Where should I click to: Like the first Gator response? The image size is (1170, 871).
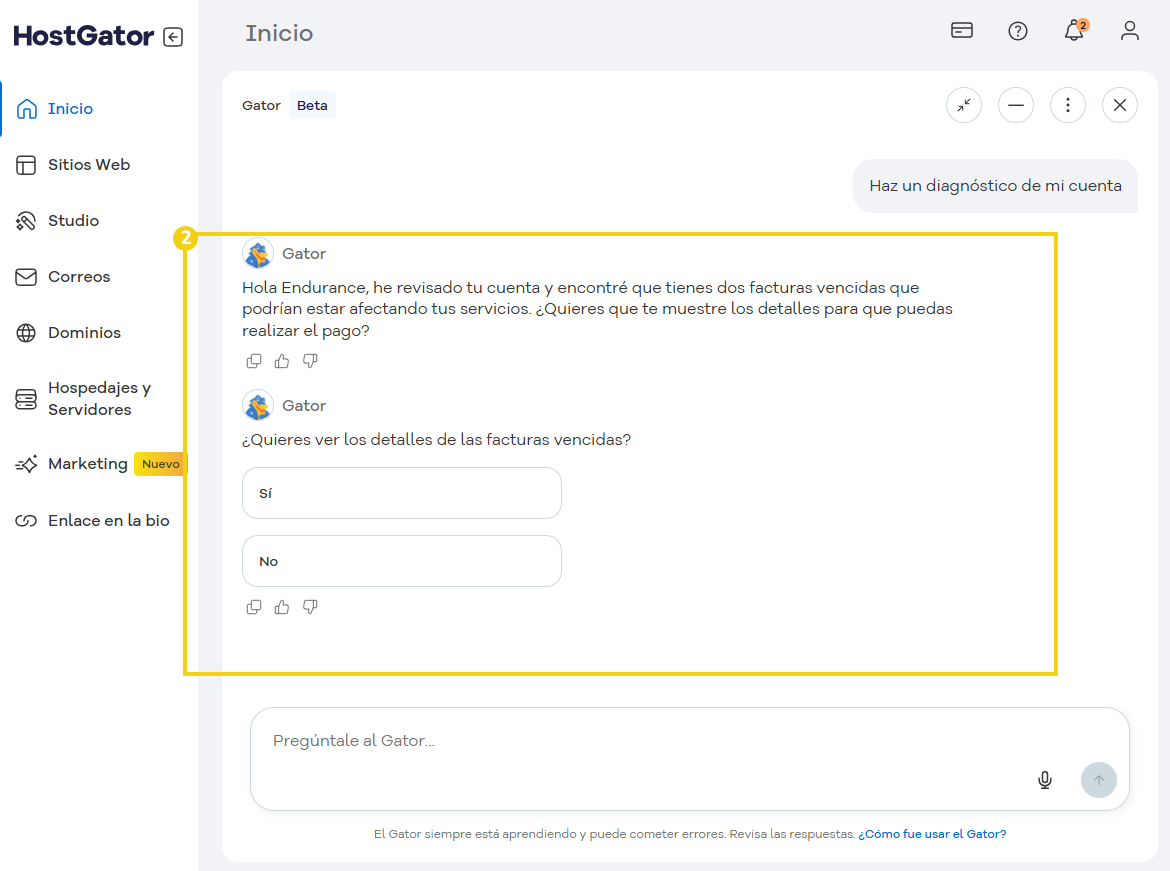coord(282,361)
